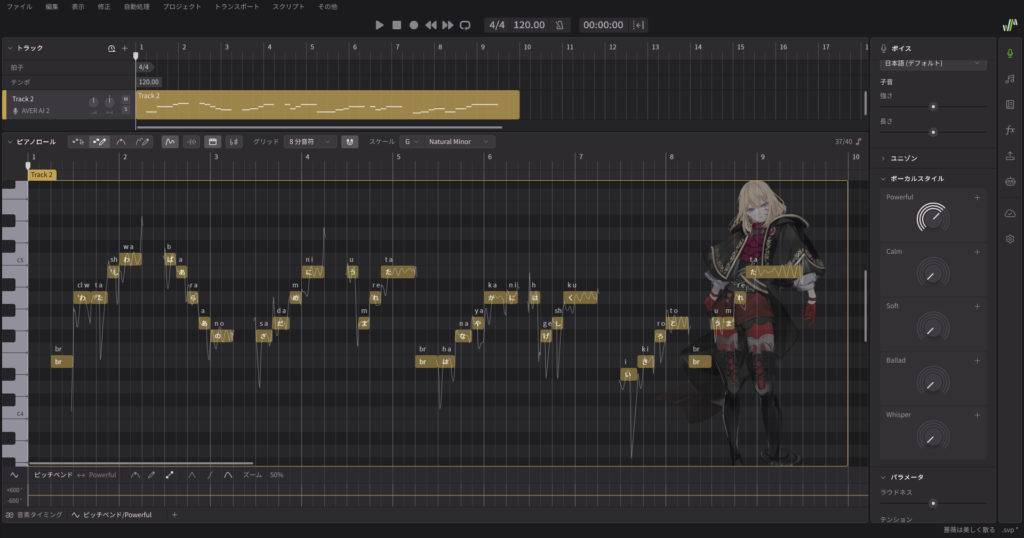Open the settings gear in right sidebar
The width and height of the screenshot is (1024, 538).
tap(1009, 239)
